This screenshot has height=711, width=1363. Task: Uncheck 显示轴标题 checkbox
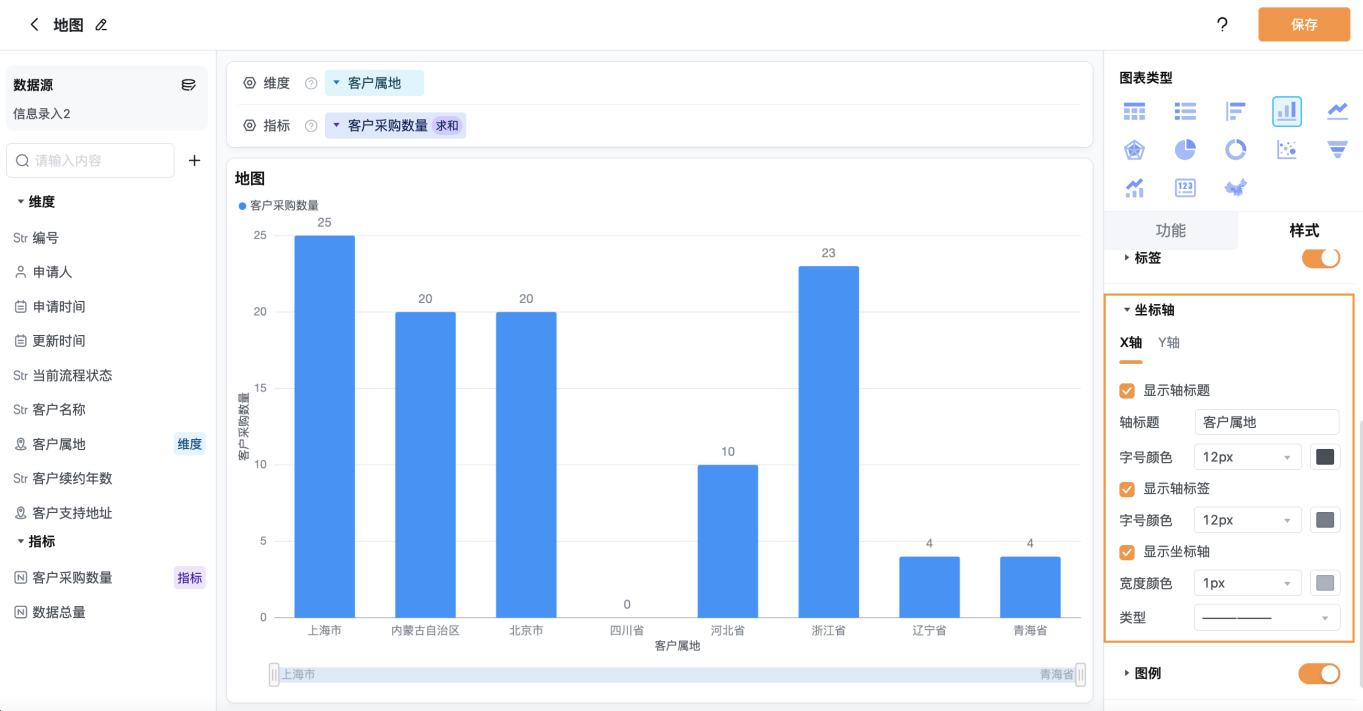click(1127, 391)
